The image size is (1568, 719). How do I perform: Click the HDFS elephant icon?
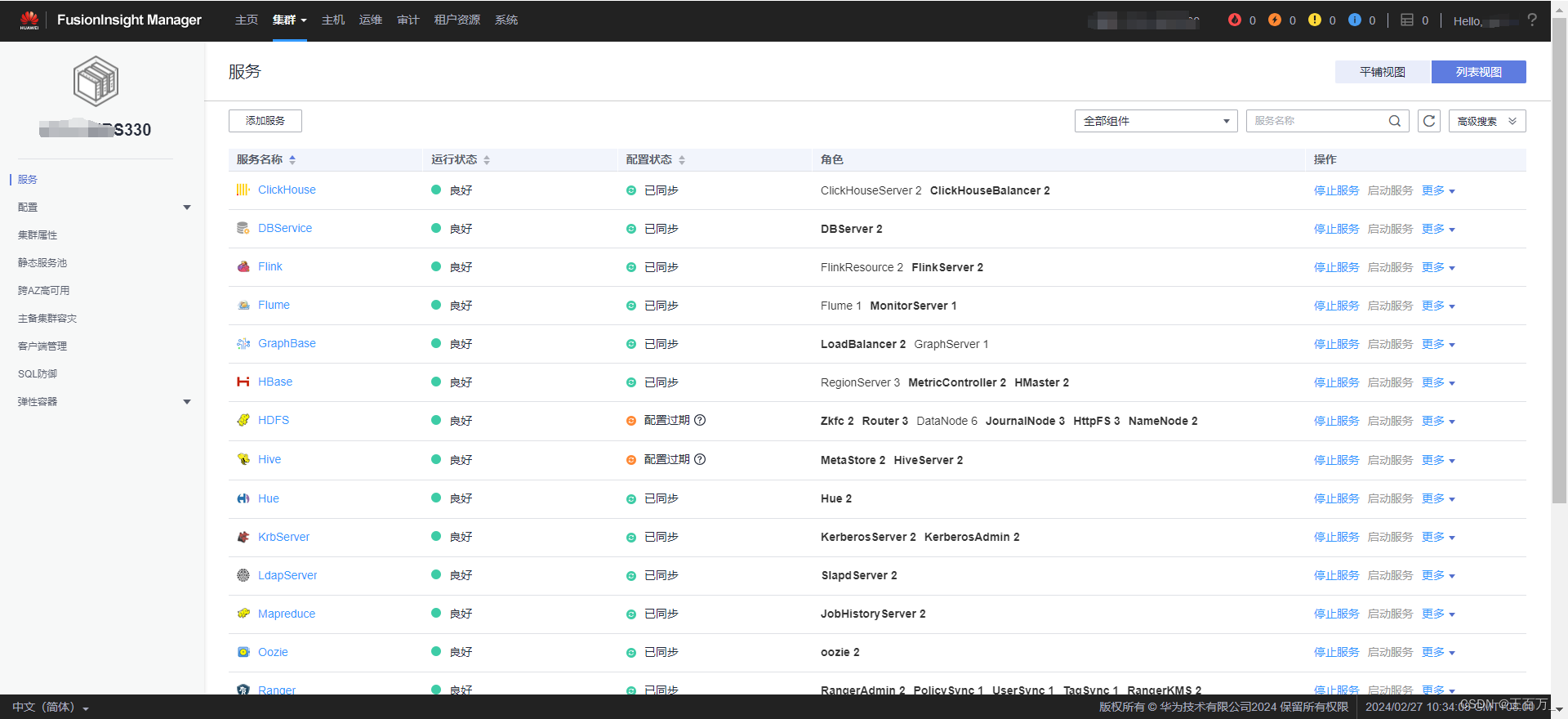point(243,420)
